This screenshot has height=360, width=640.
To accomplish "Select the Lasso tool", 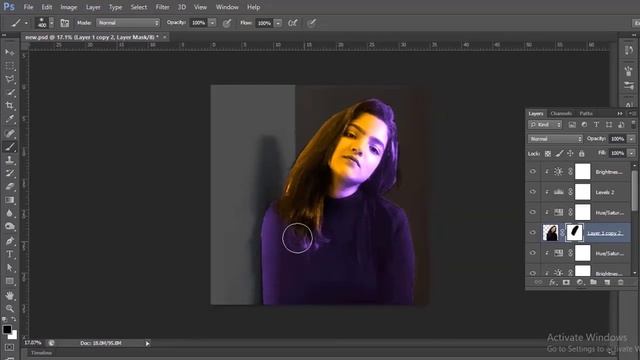I will 10,79.
